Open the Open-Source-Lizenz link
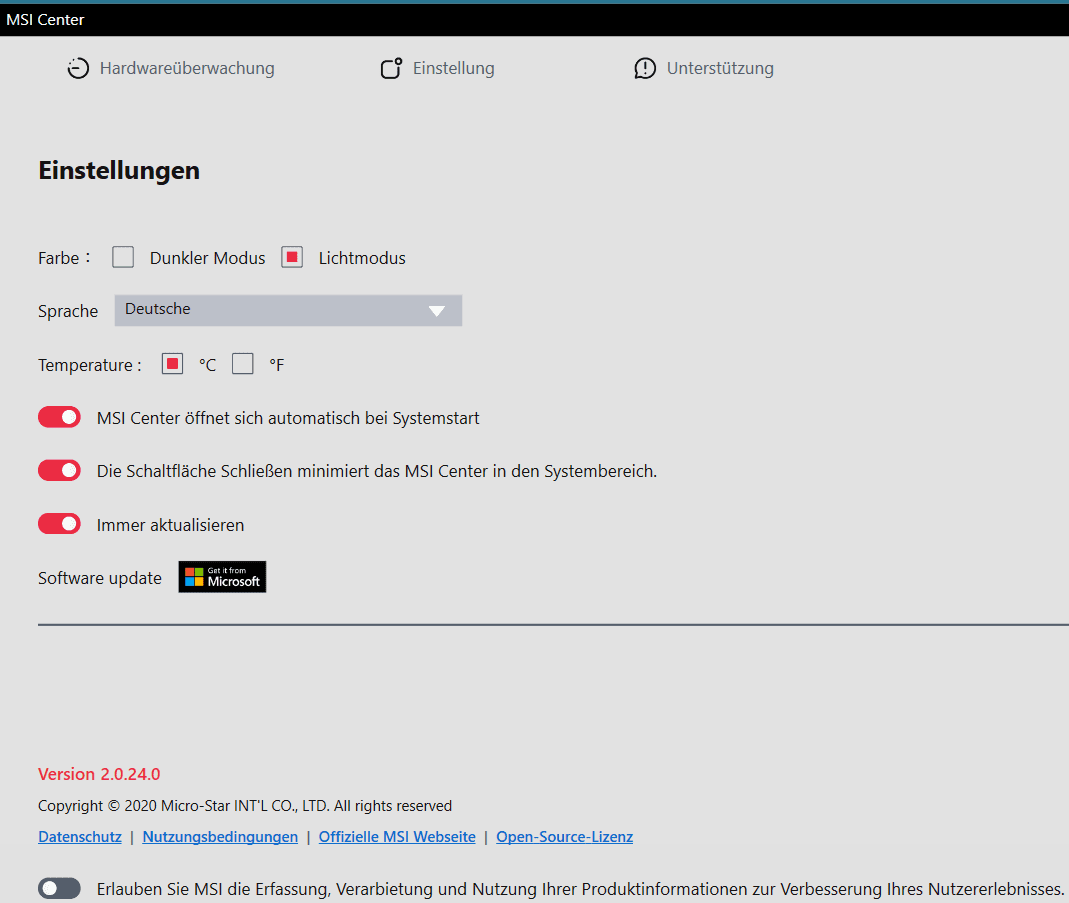Screen dimensions: 1069x903 (564, 837)
